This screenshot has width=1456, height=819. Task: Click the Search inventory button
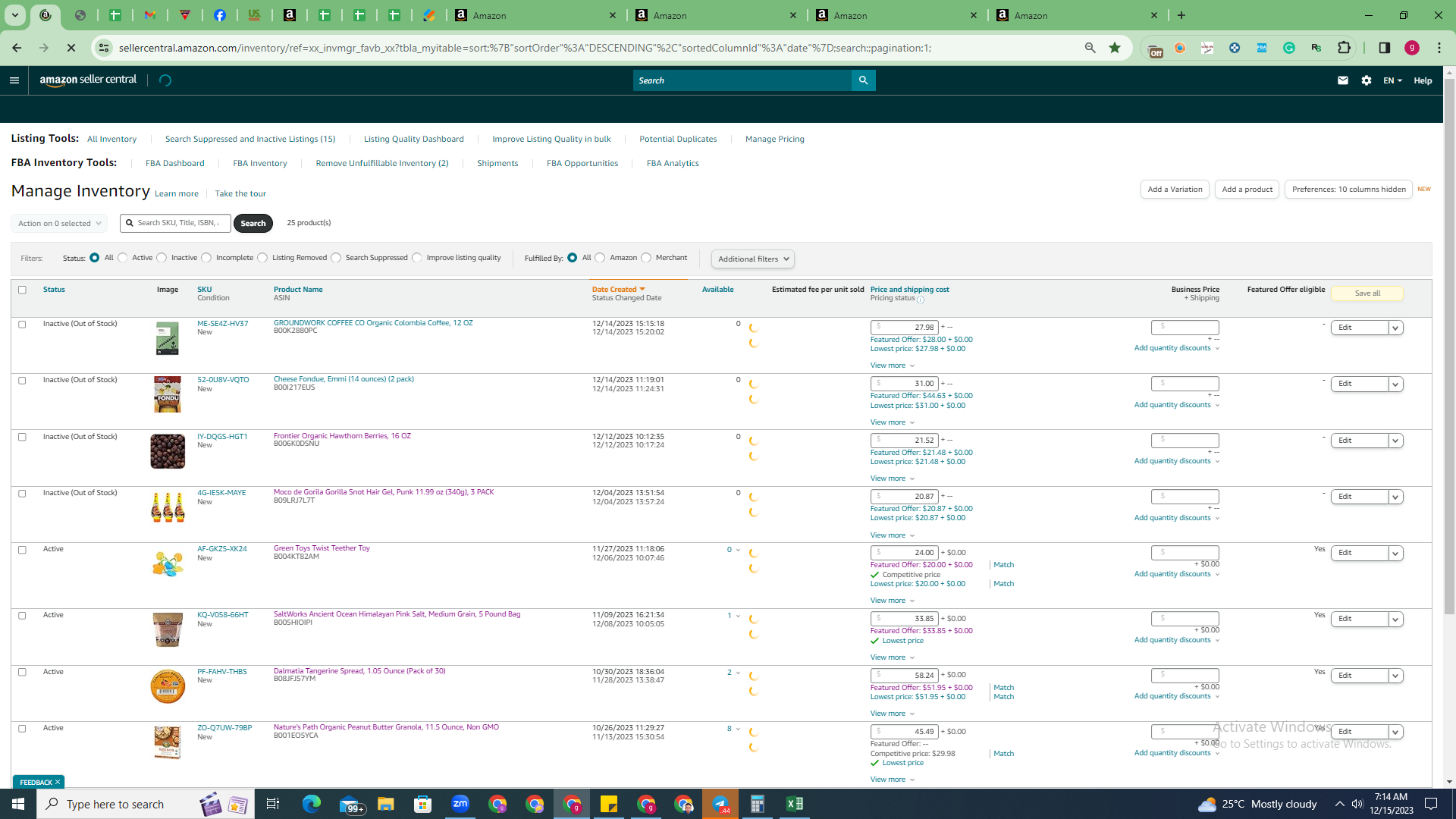253,224
